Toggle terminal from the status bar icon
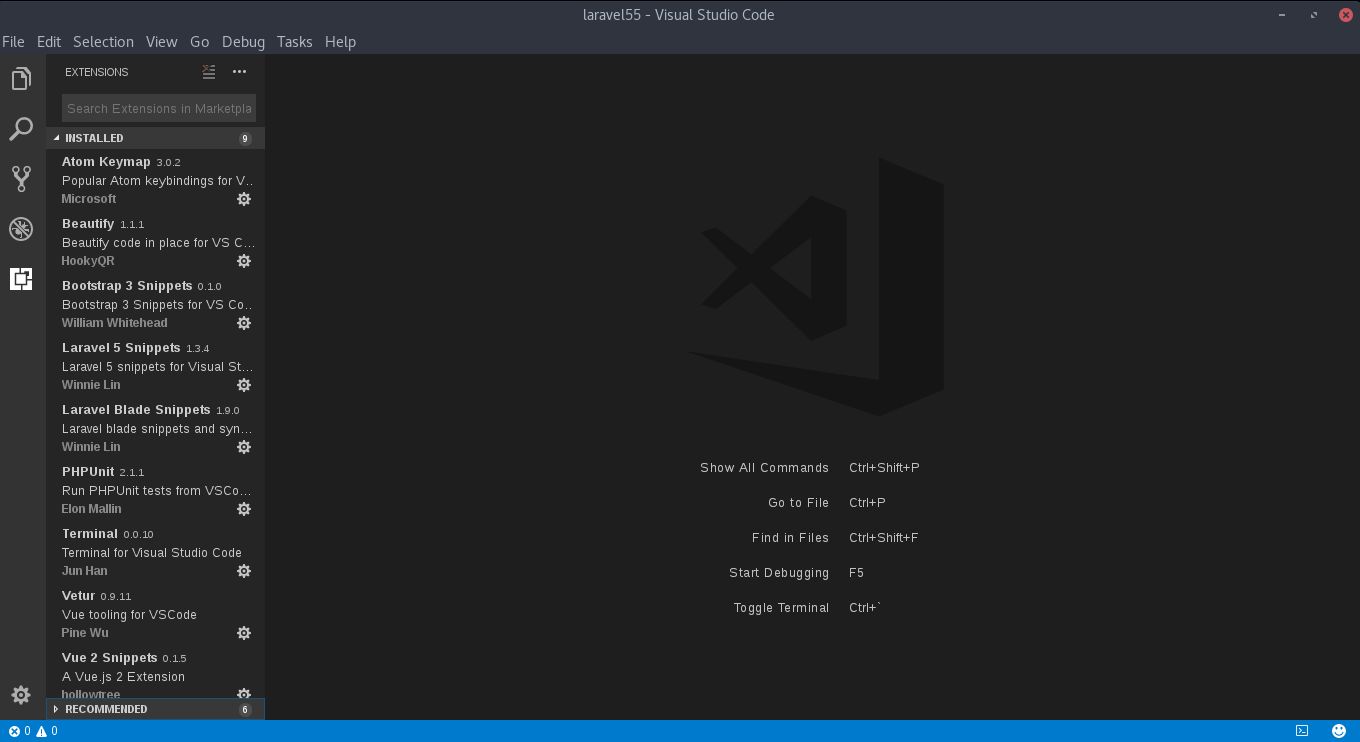The image size is (1360, 742). pos(1302,731)
